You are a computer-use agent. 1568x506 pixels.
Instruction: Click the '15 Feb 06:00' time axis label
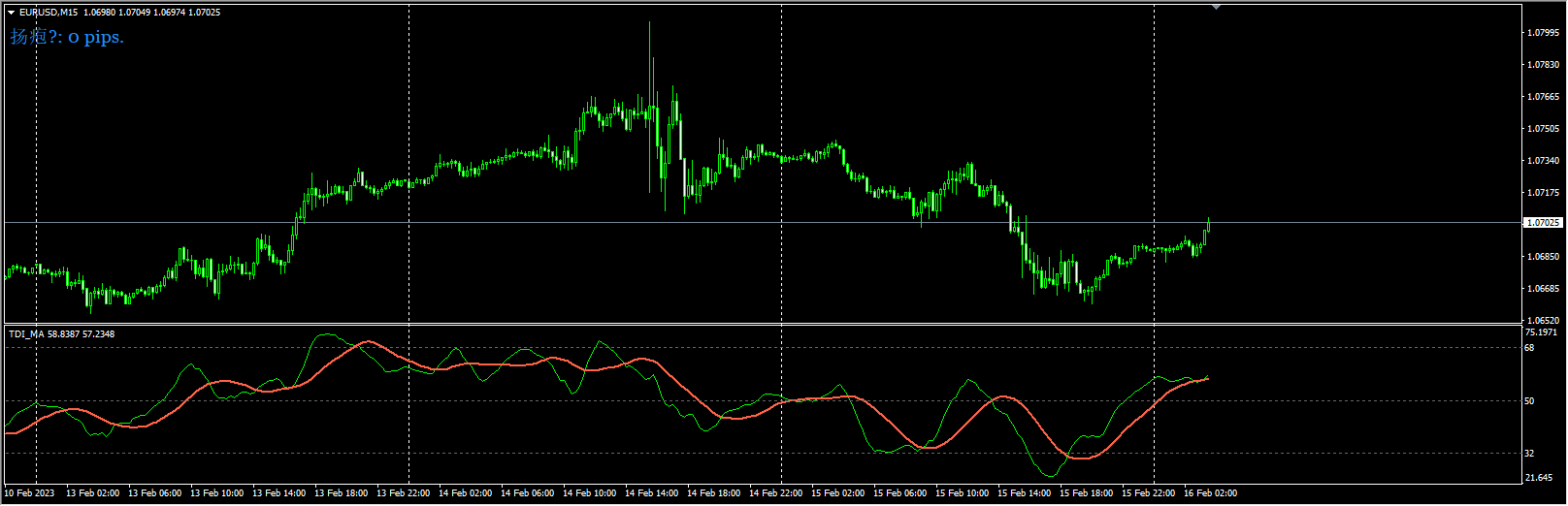click(x=899, y=493)
